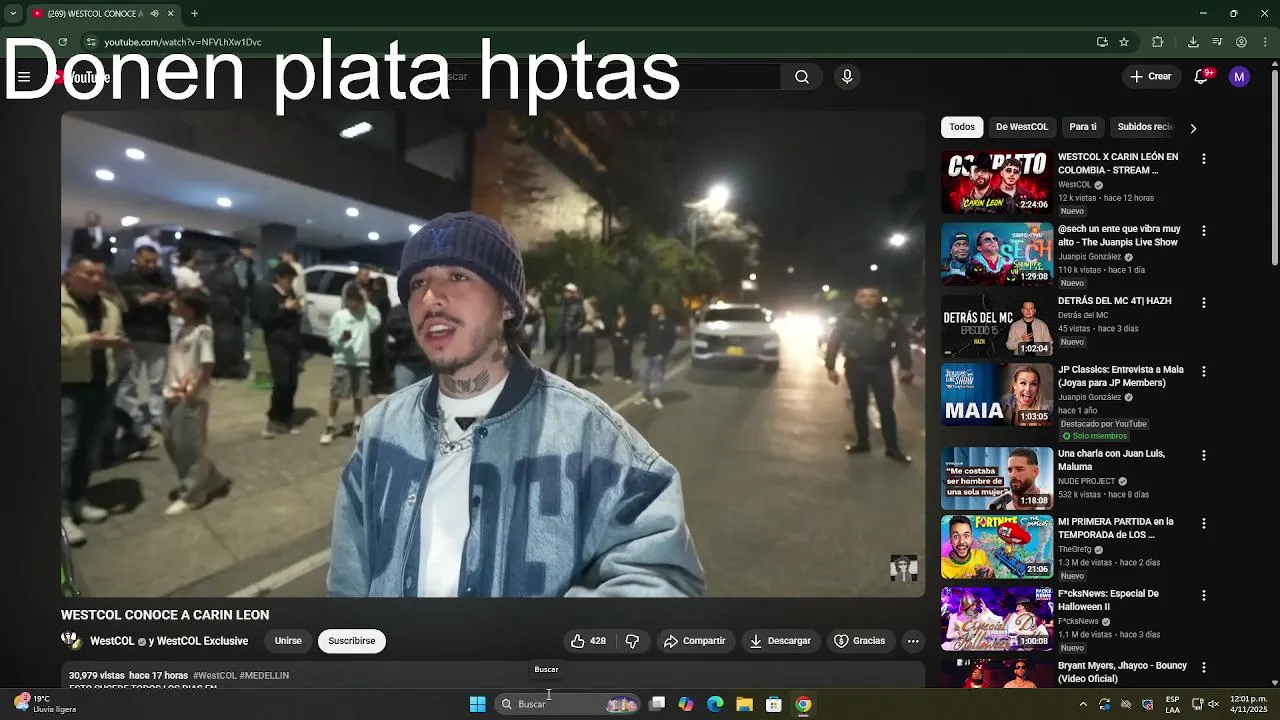Open Chrome media control icon
The height and width of the screenshot is (720, 1280).
point(1217,42)
